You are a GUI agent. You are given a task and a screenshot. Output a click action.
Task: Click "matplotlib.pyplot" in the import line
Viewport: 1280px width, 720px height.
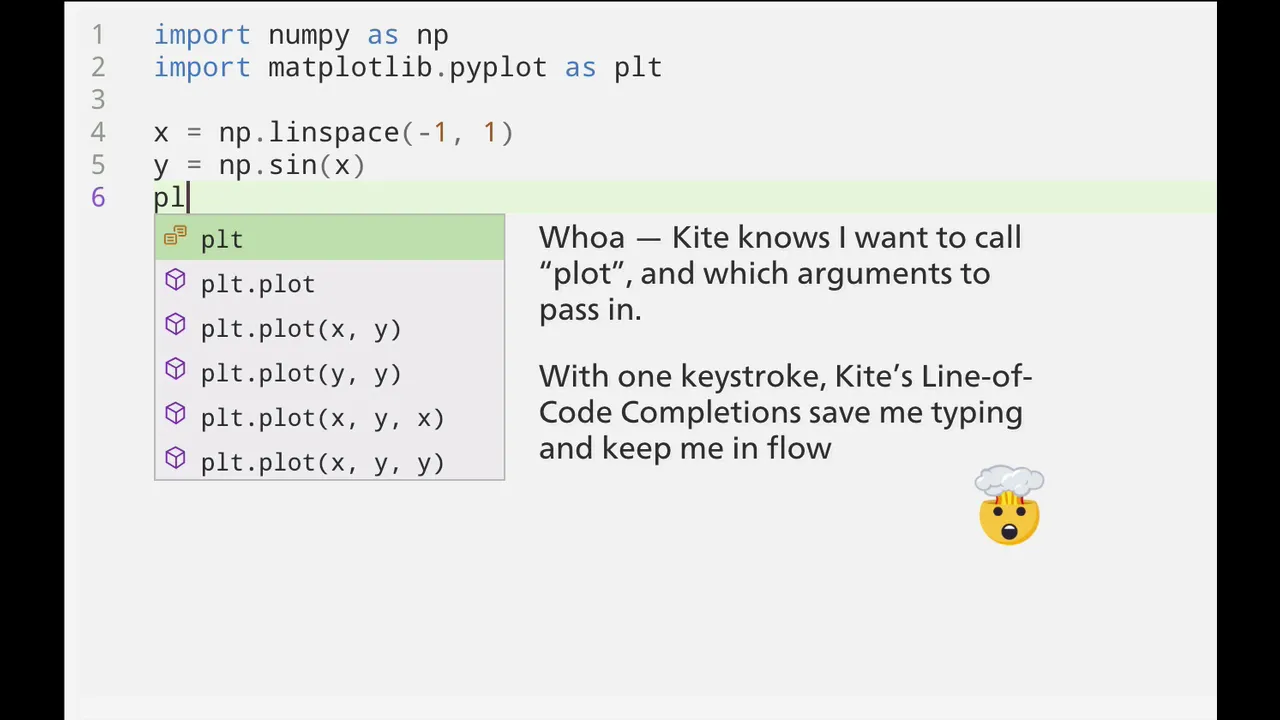point(407,67)
